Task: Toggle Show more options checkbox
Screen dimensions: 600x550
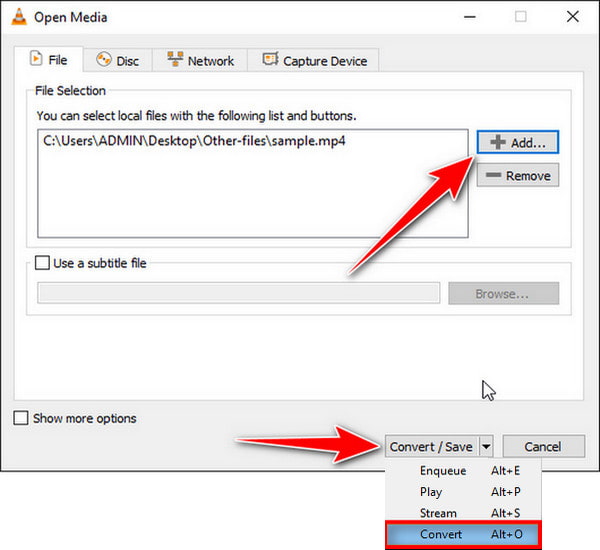Action: click(21, 418)
